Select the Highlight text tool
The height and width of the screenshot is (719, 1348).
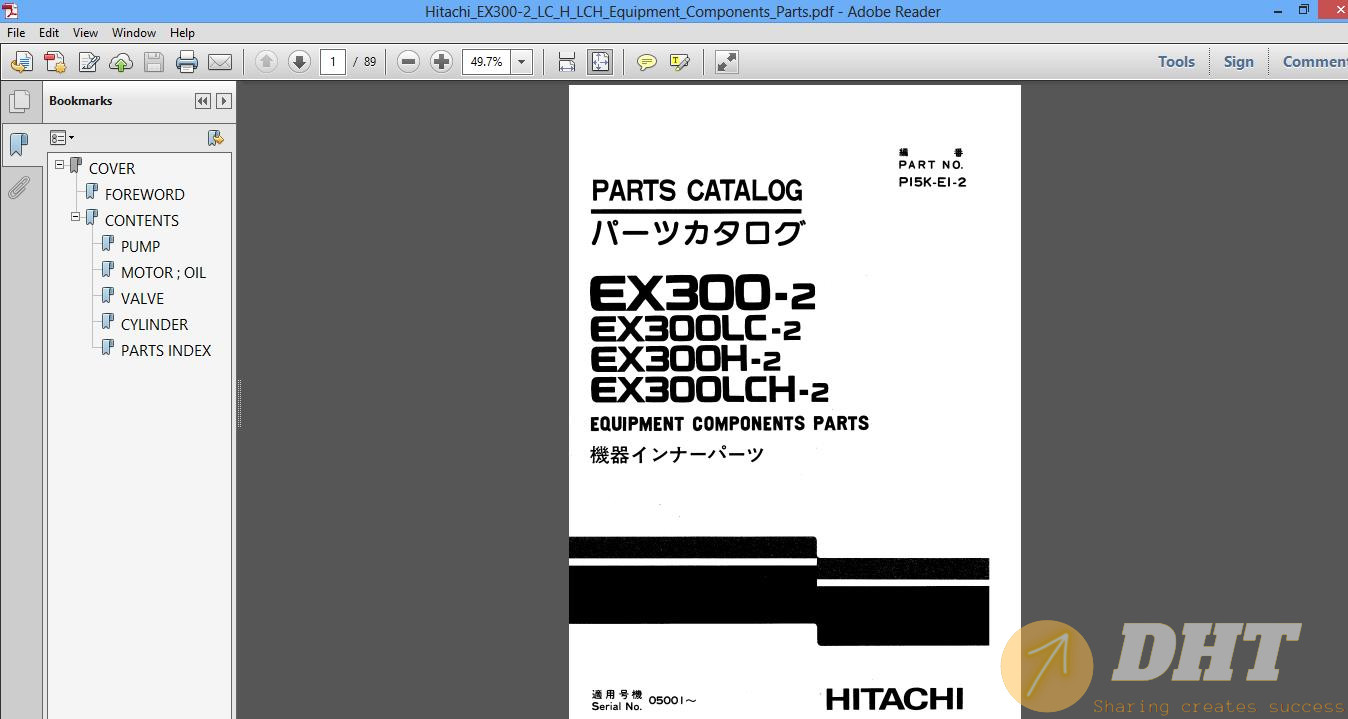680,62
